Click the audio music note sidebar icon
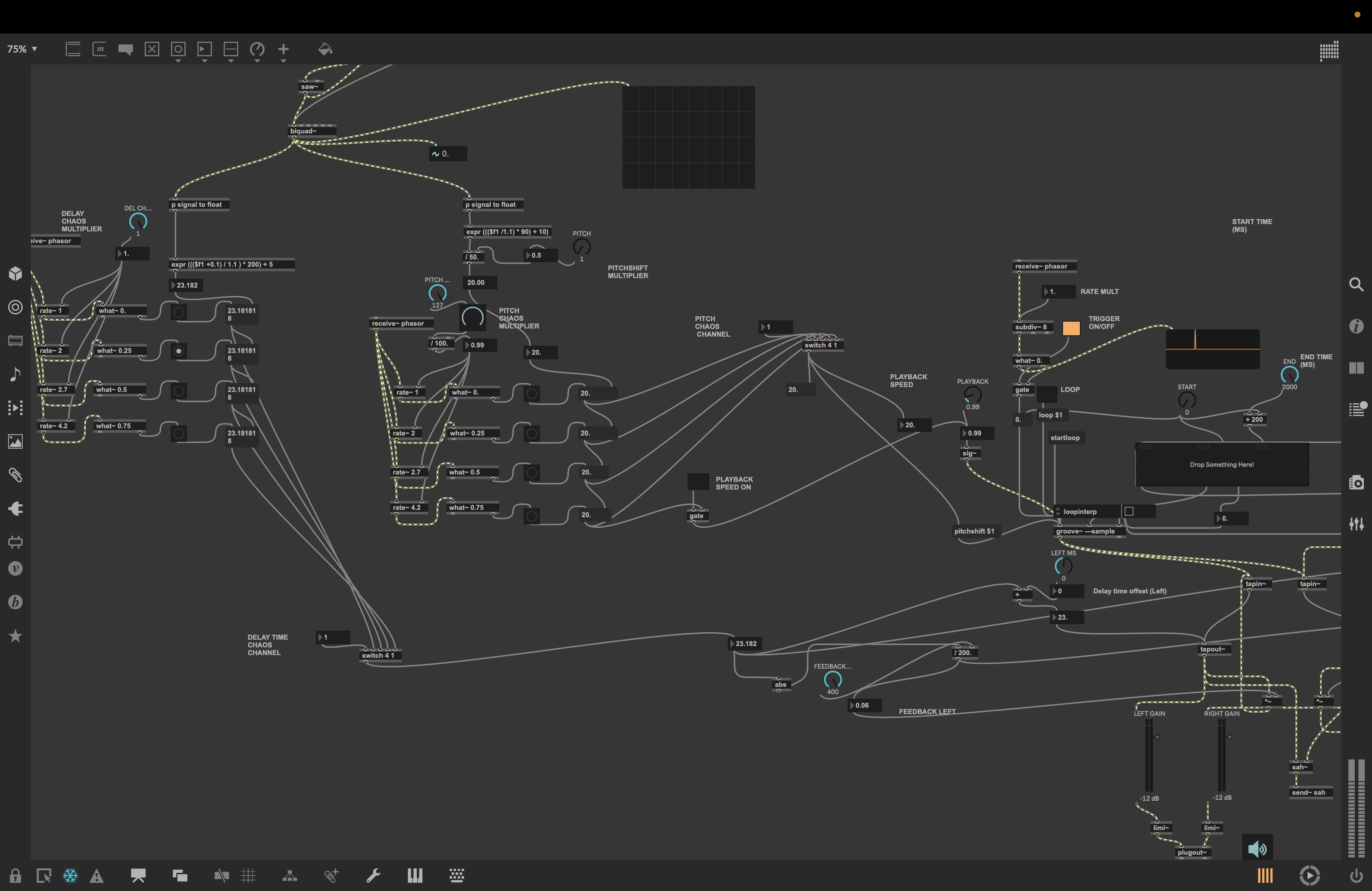Viewport: 1372px width, 891px height. 15,374
